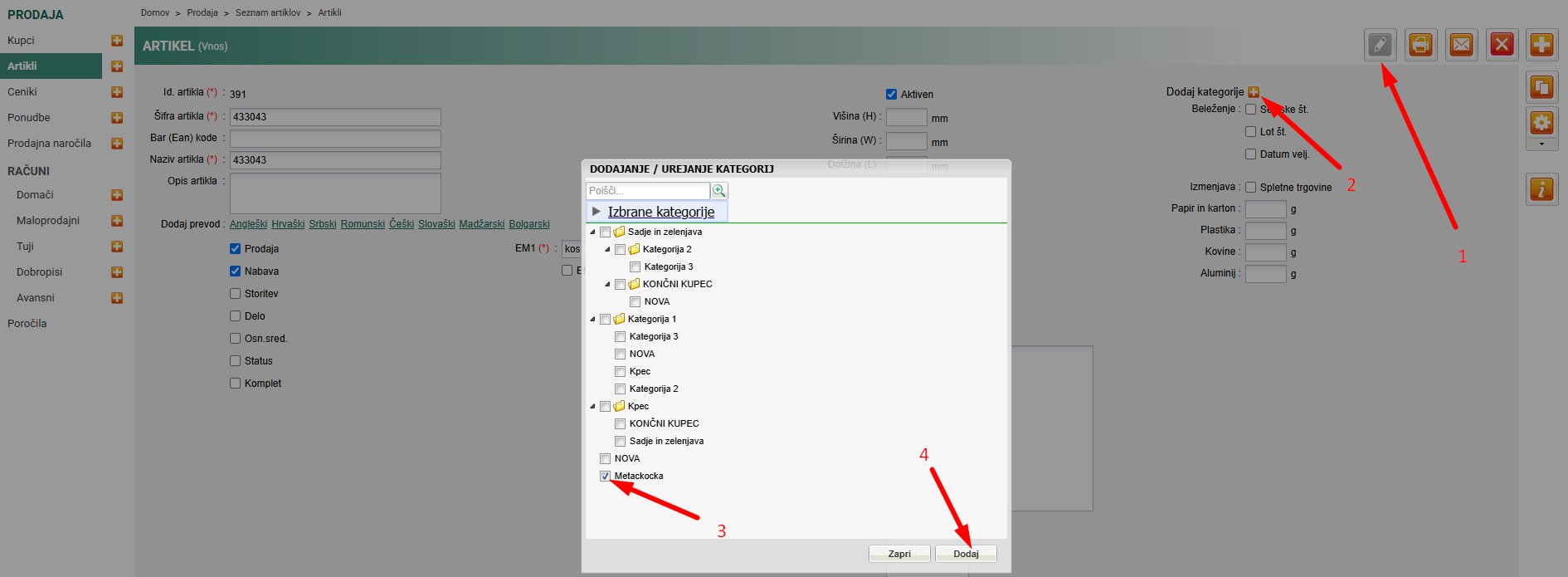
Task: Click Seznam artiklov breadcrumb link
Action: pos(268,12)
